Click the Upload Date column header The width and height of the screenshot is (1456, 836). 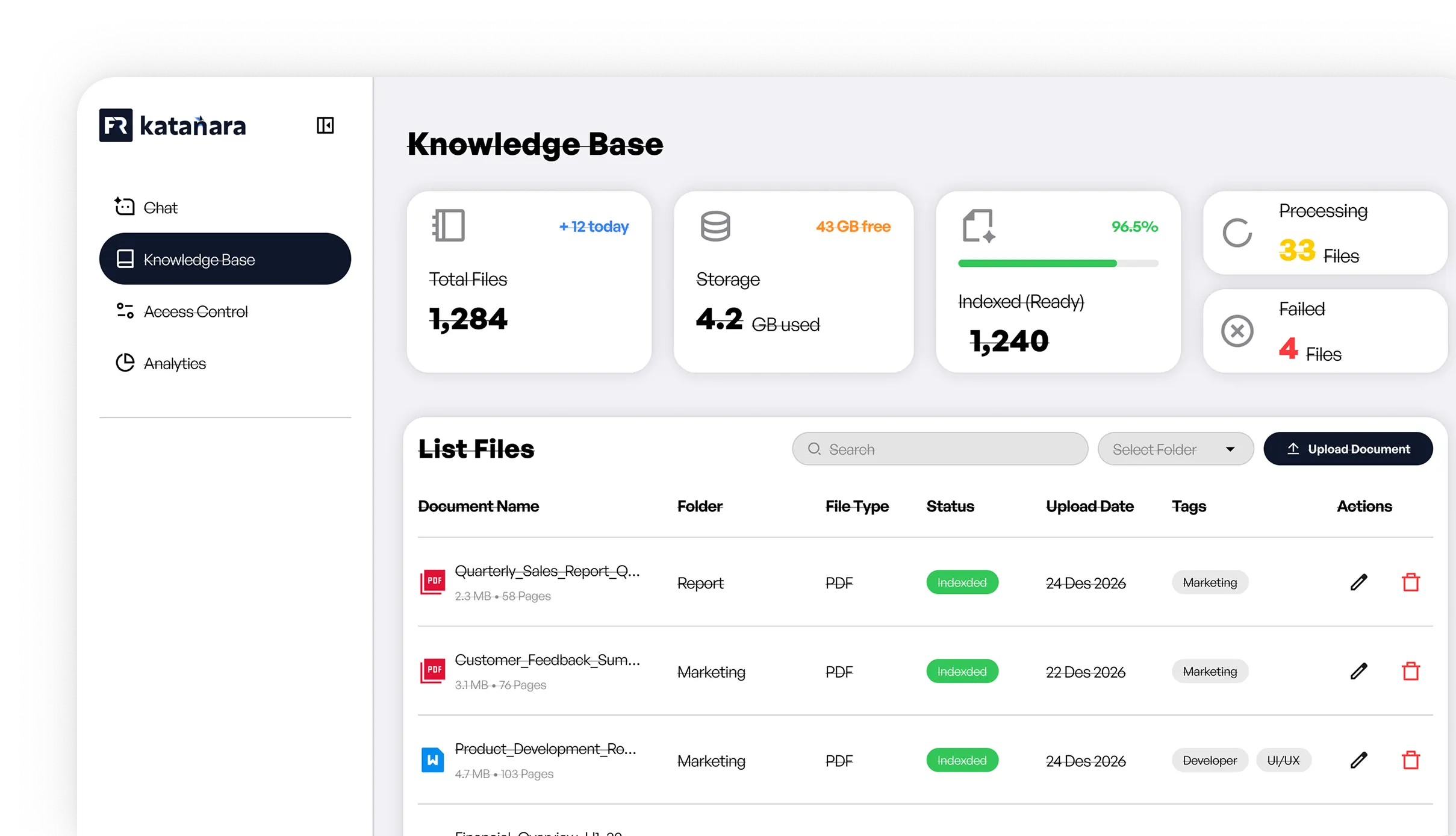pos(1090,506)
